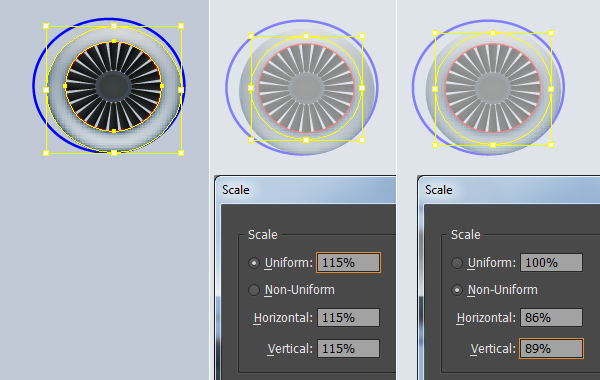Select Non-Uniform radio in right Scale dialog
Viewport: 600px width, 380px height.
[x=457, y=290]
